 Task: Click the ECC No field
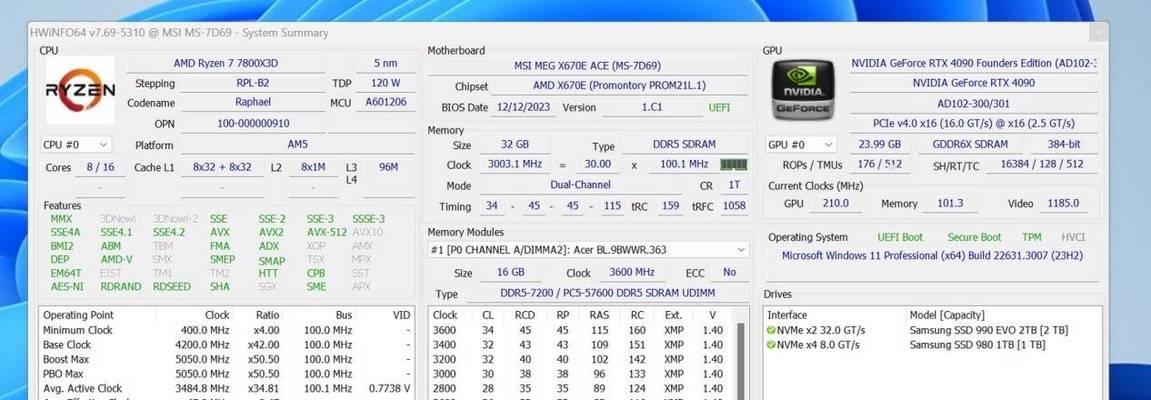730,272
